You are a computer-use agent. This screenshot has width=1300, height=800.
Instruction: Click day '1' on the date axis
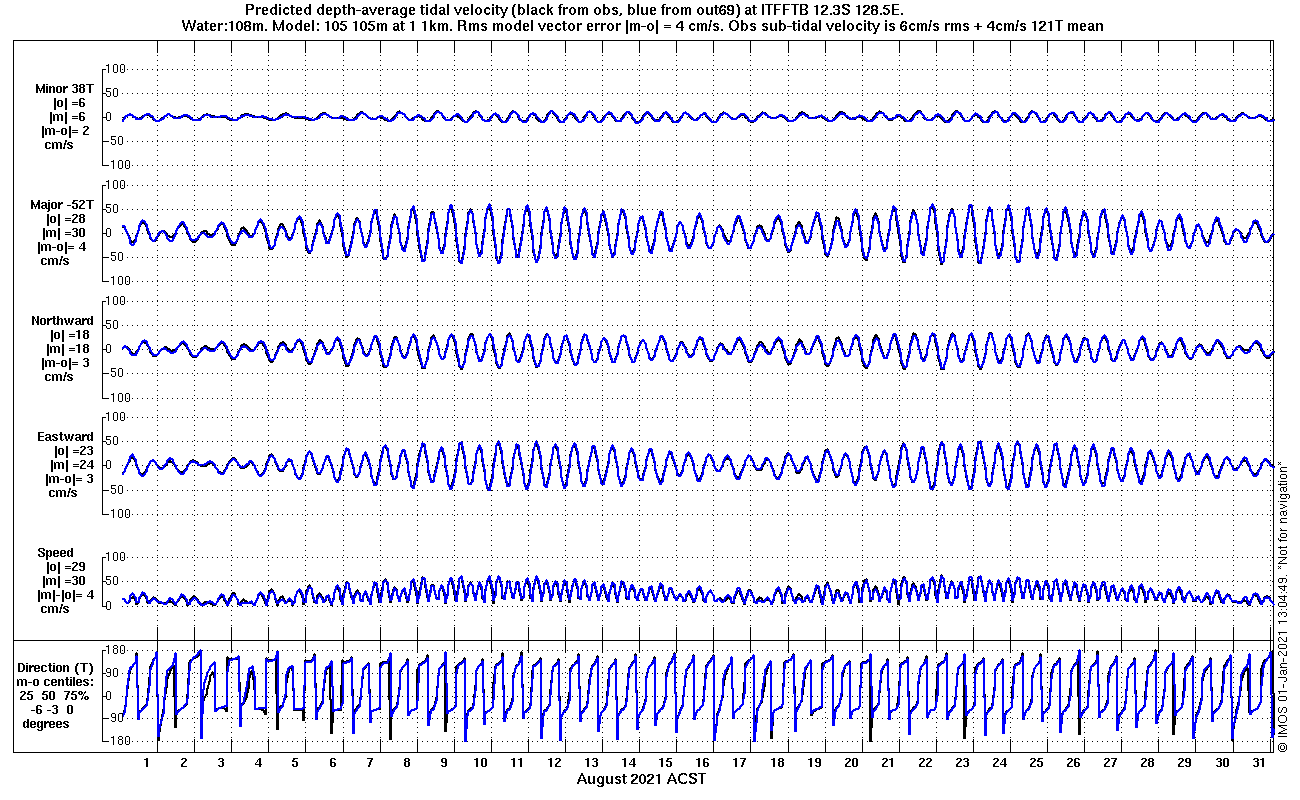click(x=147, y=763)
